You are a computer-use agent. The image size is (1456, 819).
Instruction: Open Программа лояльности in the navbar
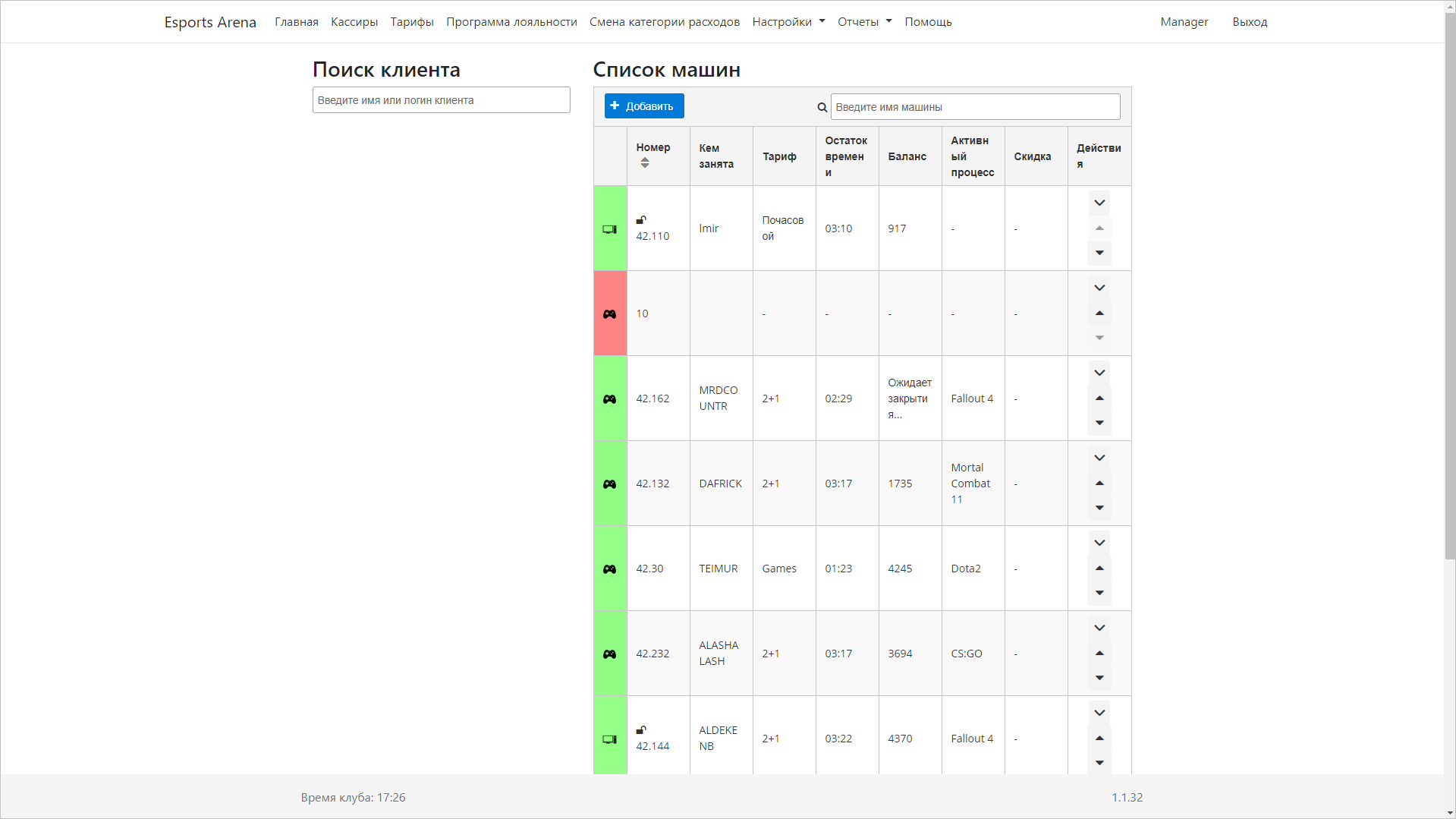511,22
